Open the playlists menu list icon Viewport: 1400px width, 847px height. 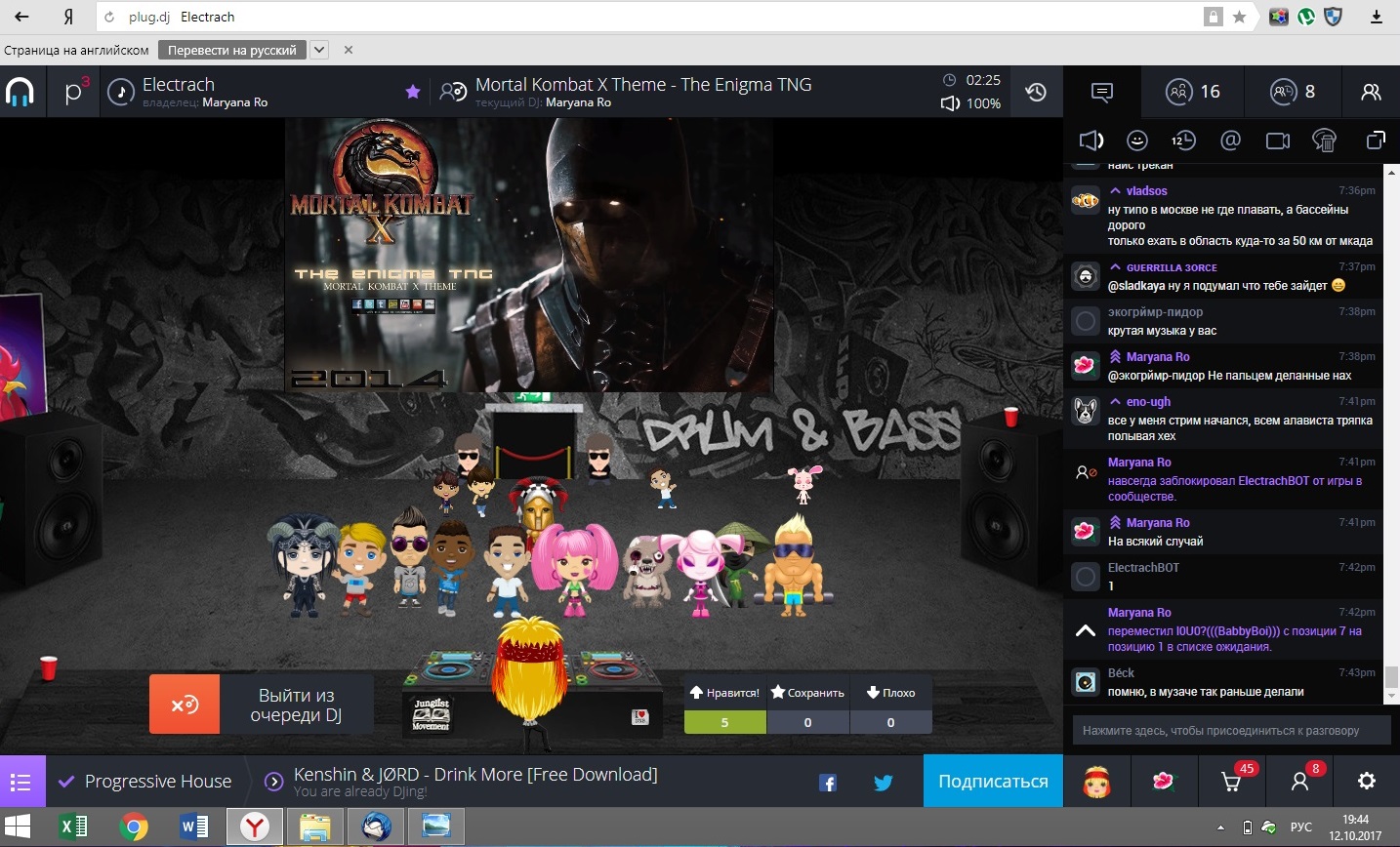coord(21,782)
